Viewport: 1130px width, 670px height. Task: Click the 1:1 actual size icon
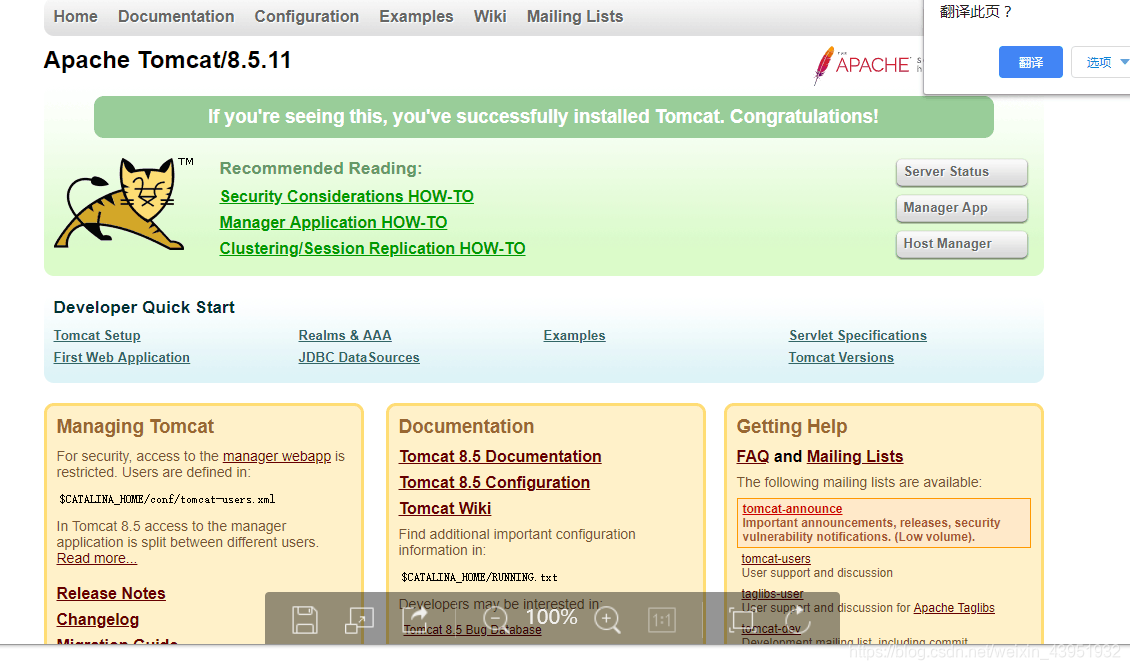[x=662, y=620]
